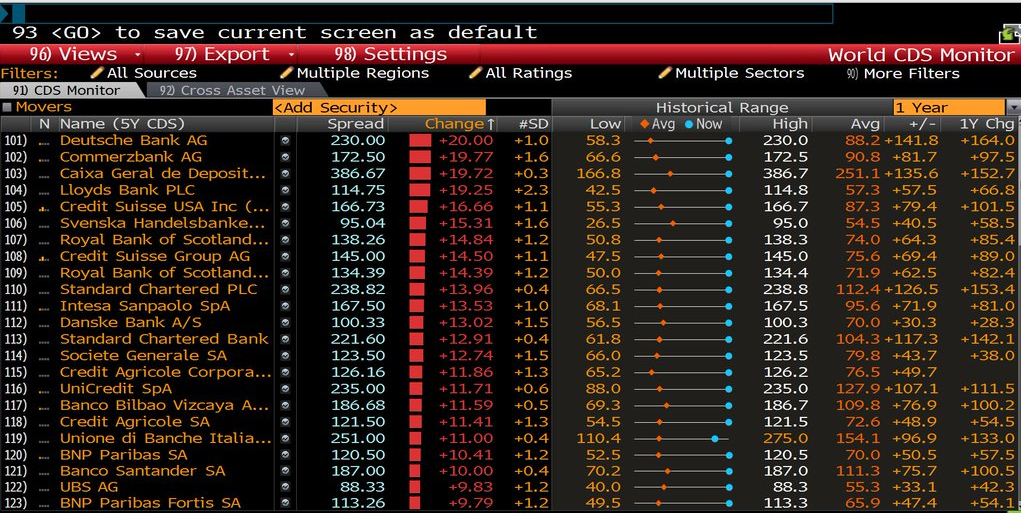Click round icon beside Lloyds Bank PLC
The image size is (1021, 513).
pyautogui.click(x=285, y=190)
